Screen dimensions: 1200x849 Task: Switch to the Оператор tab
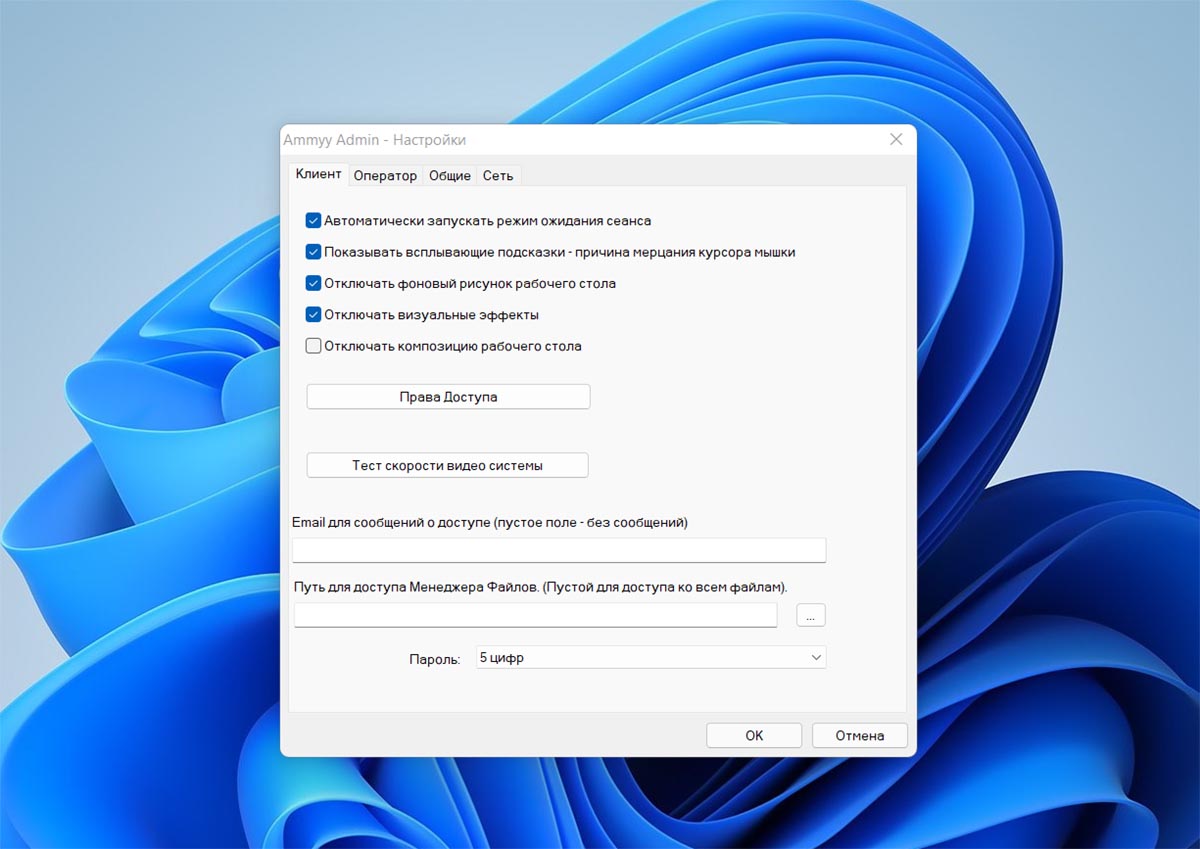[x=385, y=176]
